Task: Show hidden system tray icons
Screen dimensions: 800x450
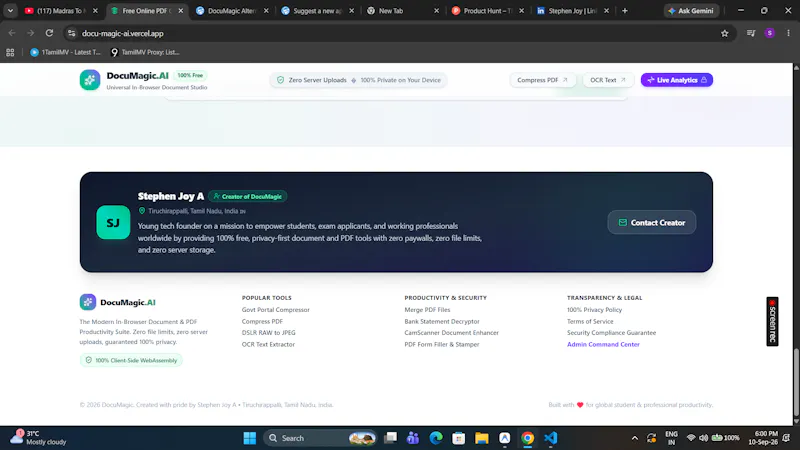Action: point(635,438)
